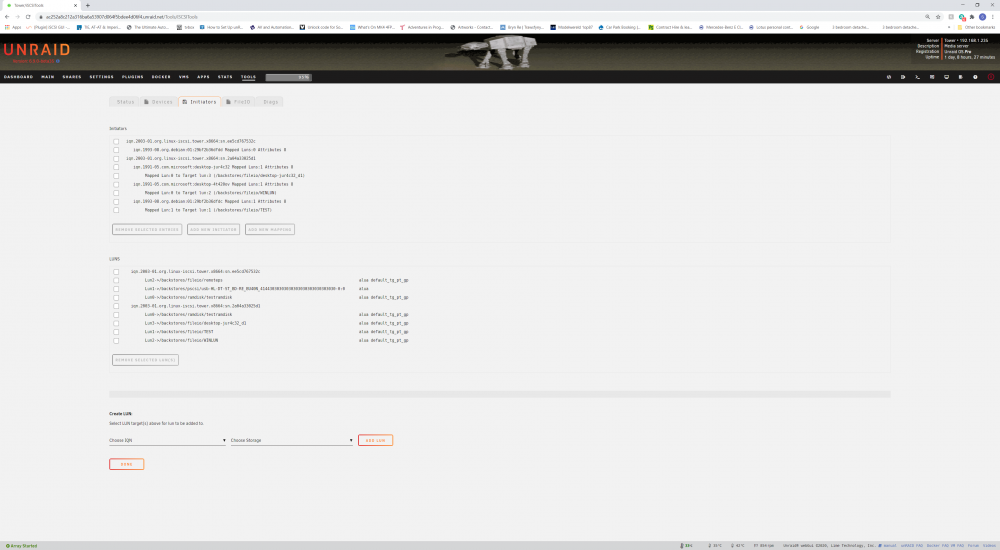Go back with the browser back arrow
1000x550 pixels.
(7, 17)
